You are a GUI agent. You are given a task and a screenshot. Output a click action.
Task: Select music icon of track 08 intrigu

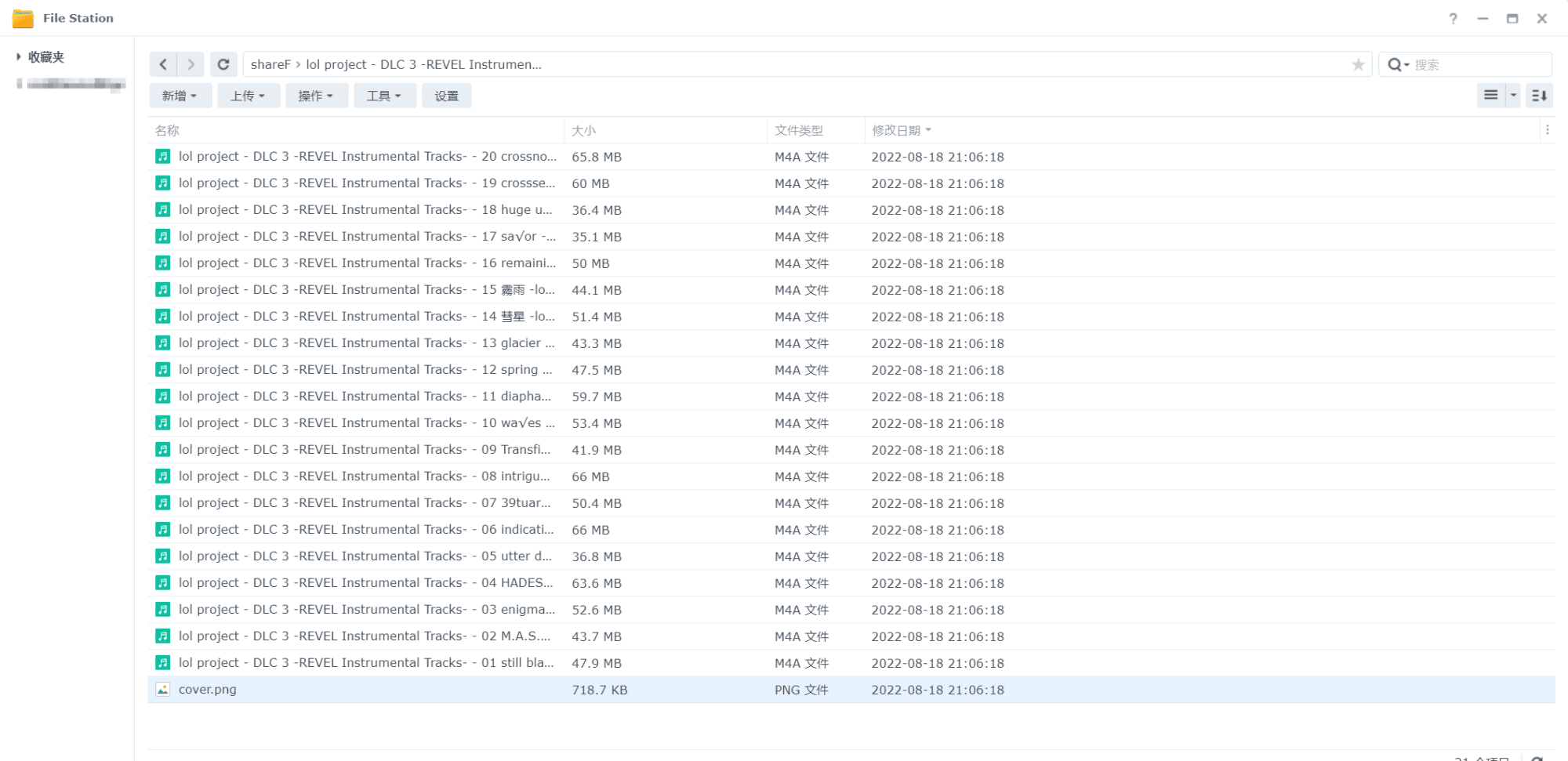(162, 477)
